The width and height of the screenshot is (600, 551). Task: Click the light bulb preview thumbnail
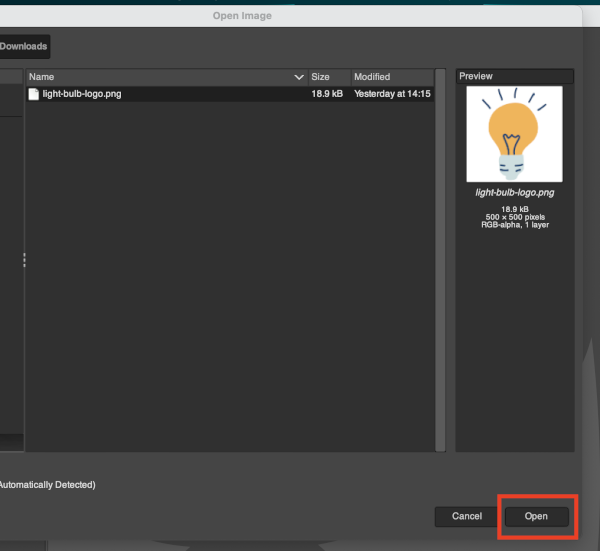[514, 134]
